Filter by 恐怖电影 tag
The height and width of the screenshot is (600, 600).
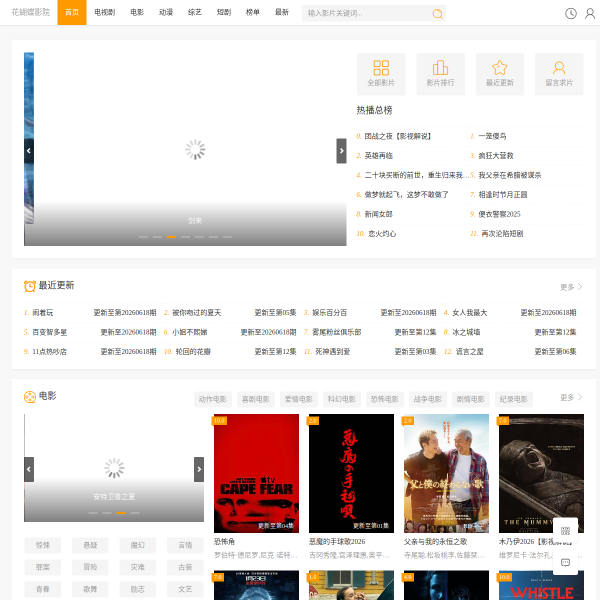[x=385, y=399]
